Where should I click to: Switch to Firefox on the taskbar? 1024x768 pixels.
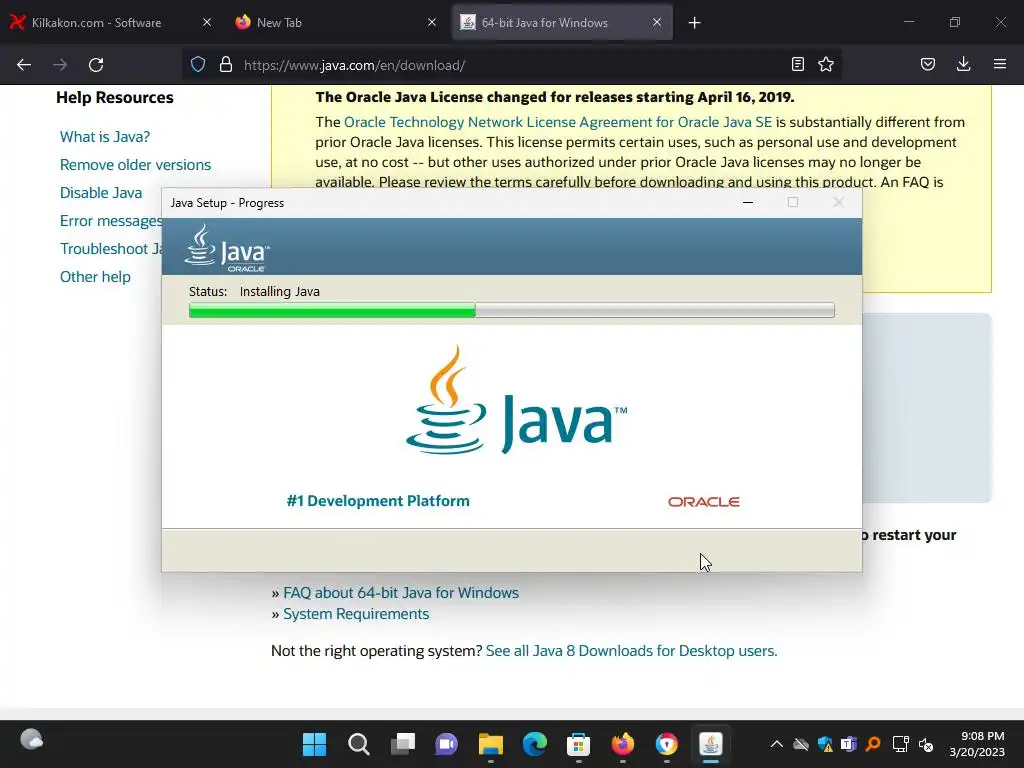pyautogui.click(x=622, y=744)
